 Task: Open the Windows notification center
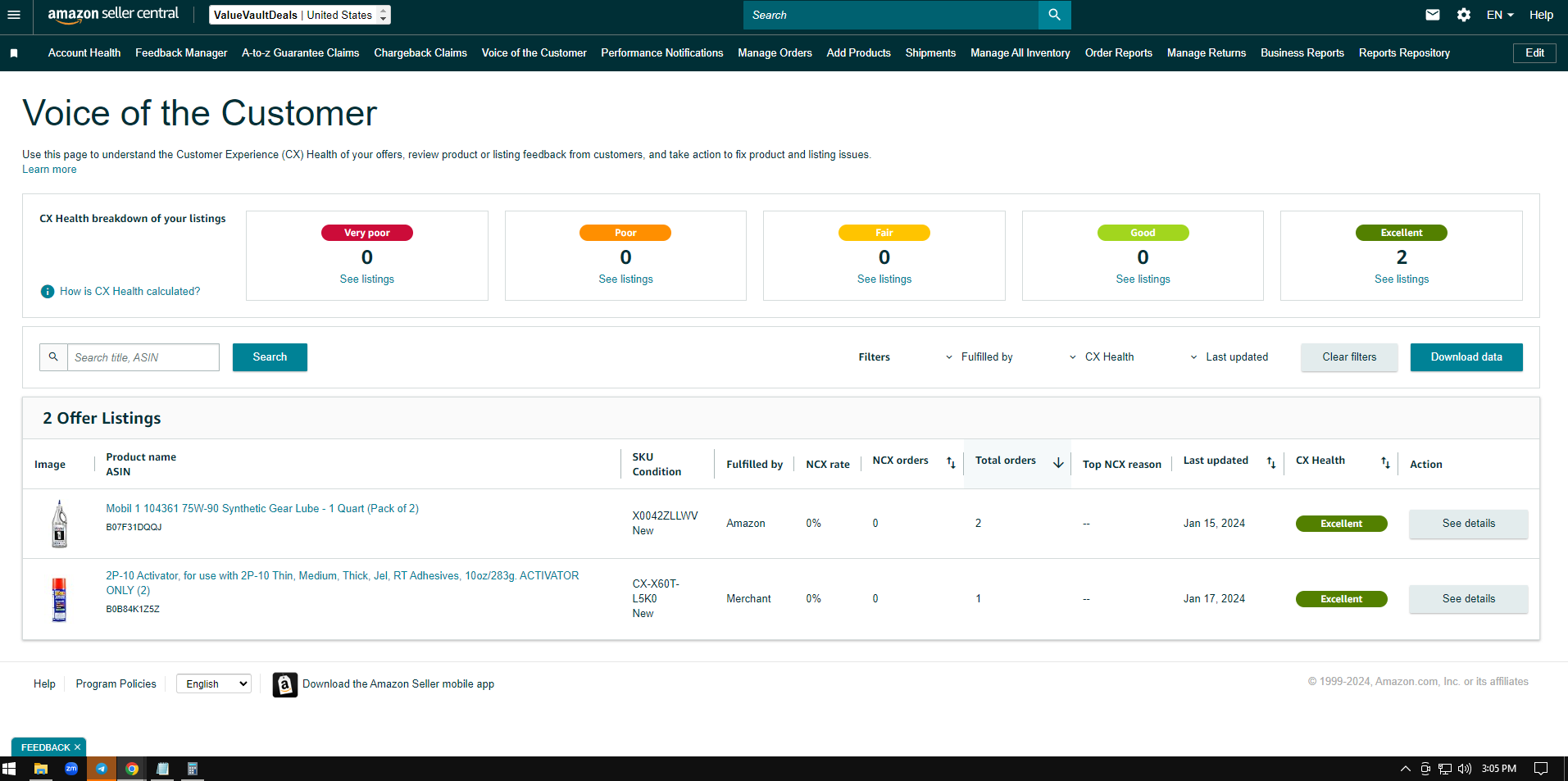click(x=1541, y=769)
